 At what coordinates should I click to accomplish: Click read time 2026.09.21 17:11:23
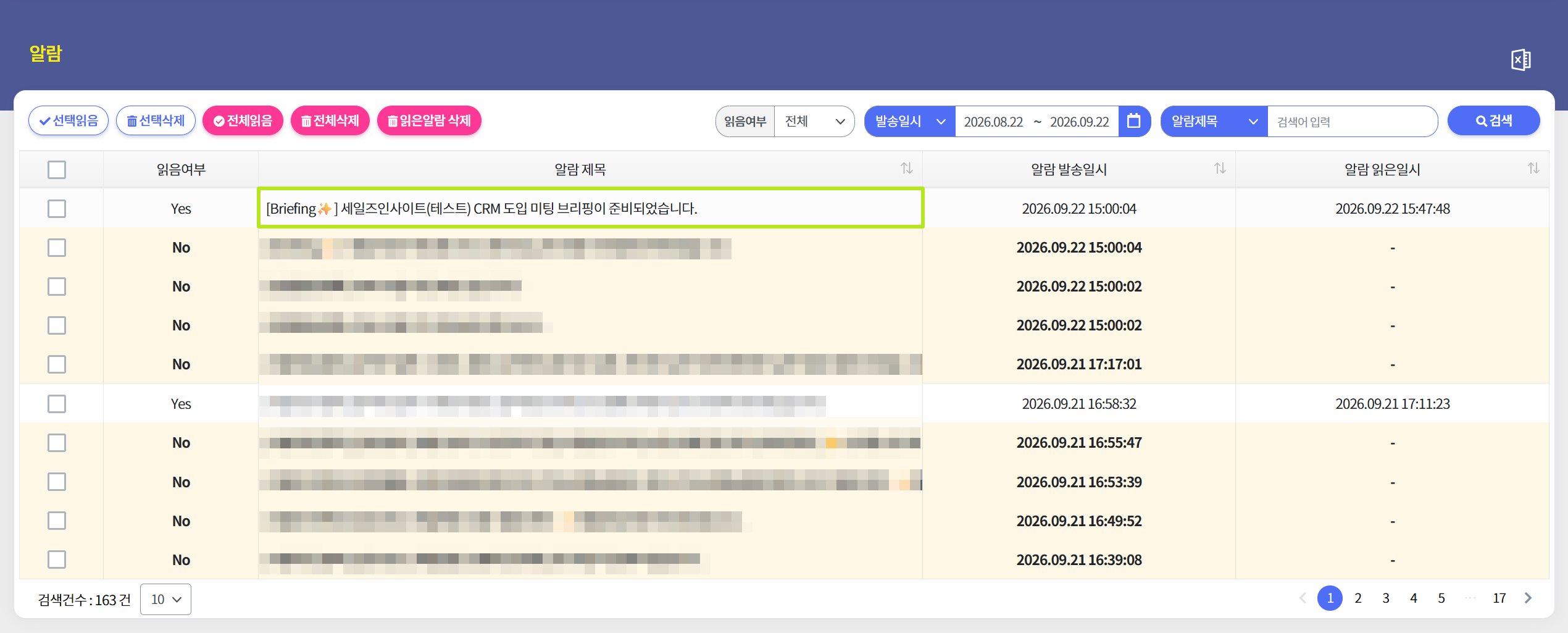[x=1393, y=404]
